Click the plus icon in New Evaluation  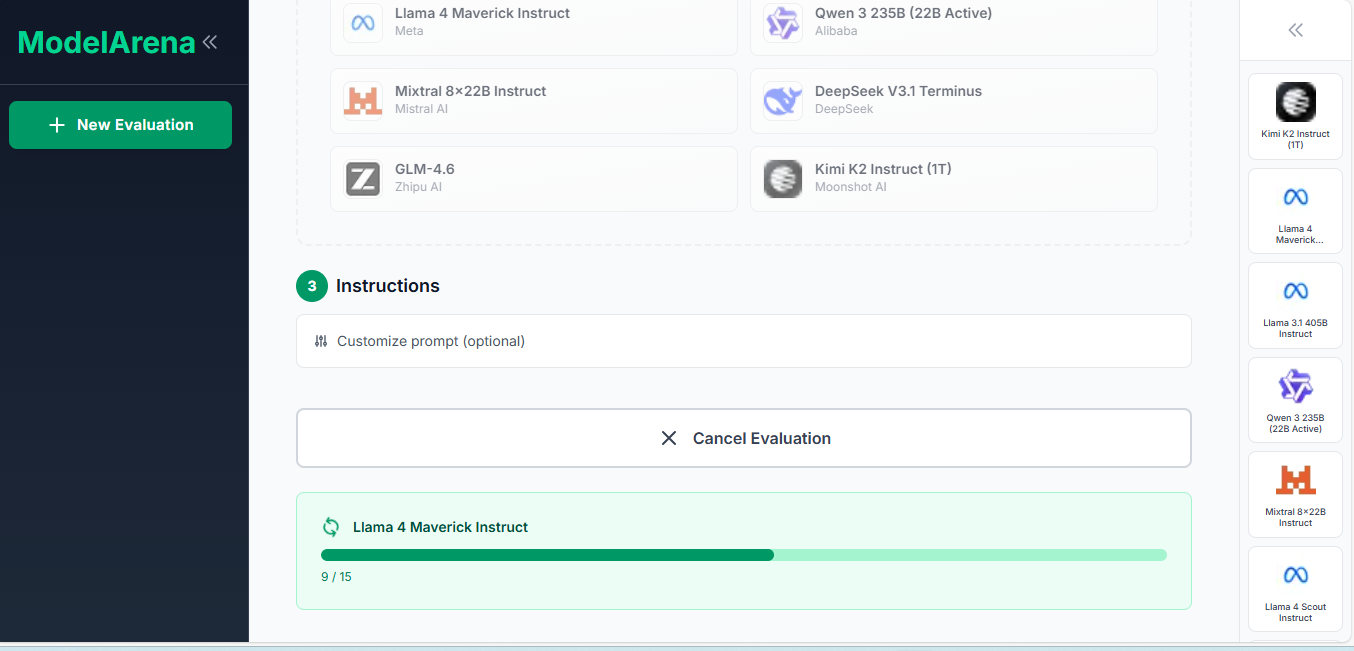tap(57, 125)
